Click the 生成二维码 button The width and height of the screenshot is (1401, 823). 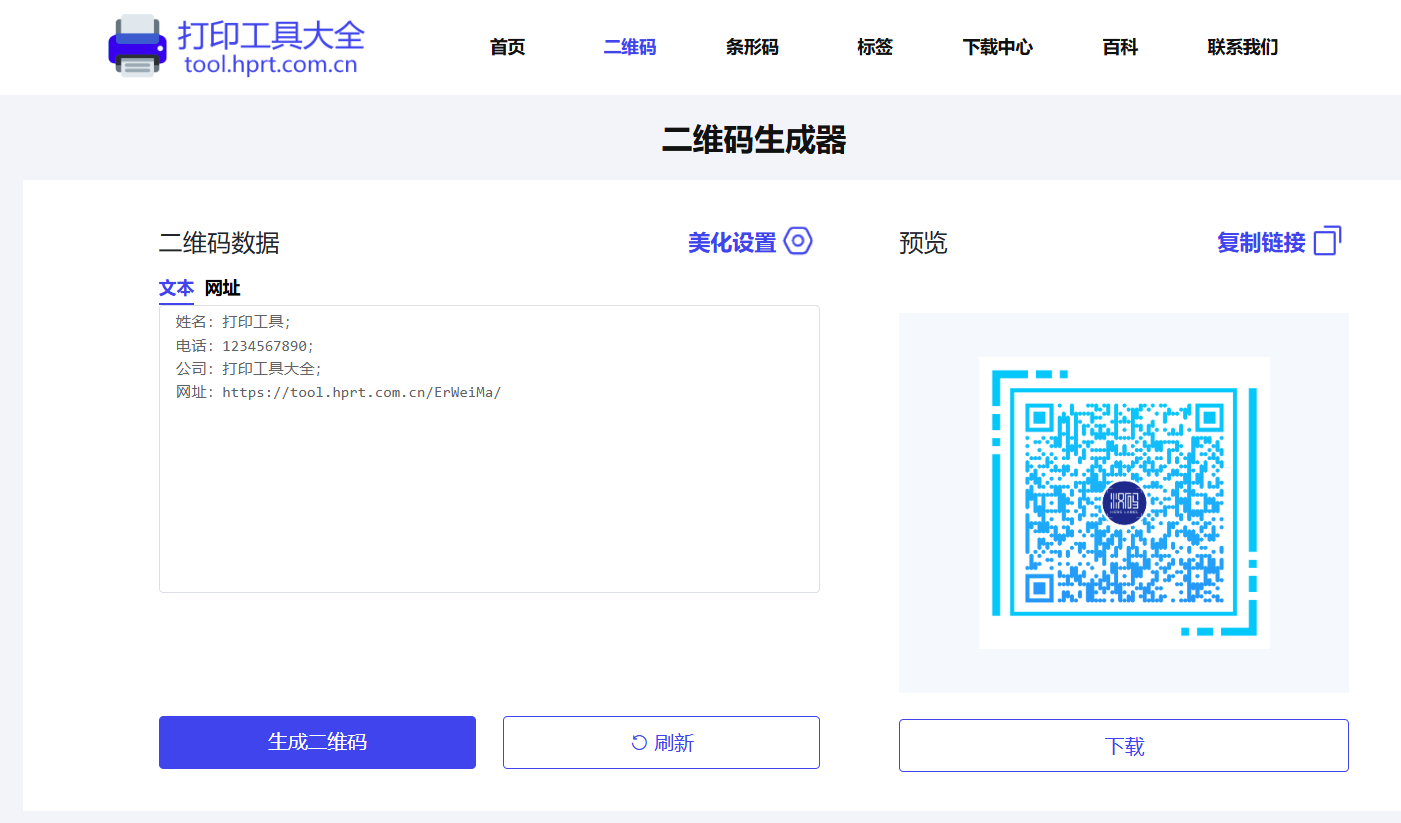point(317,742)
